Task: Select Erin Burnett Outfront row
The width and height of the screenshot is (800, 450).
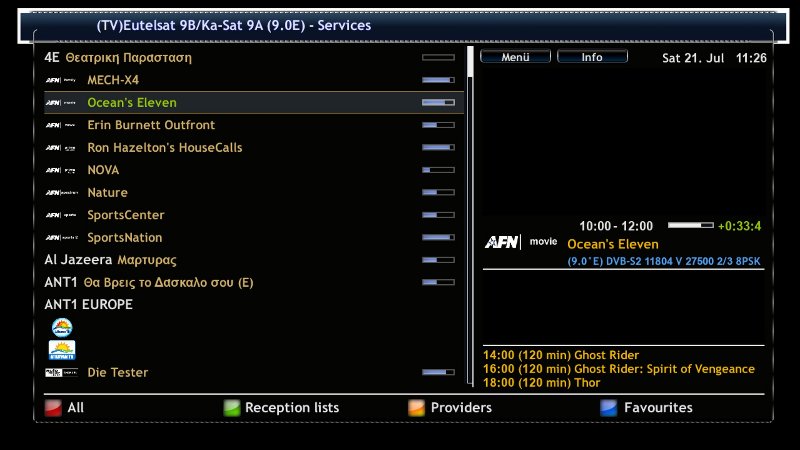Action: click(254, 125)
